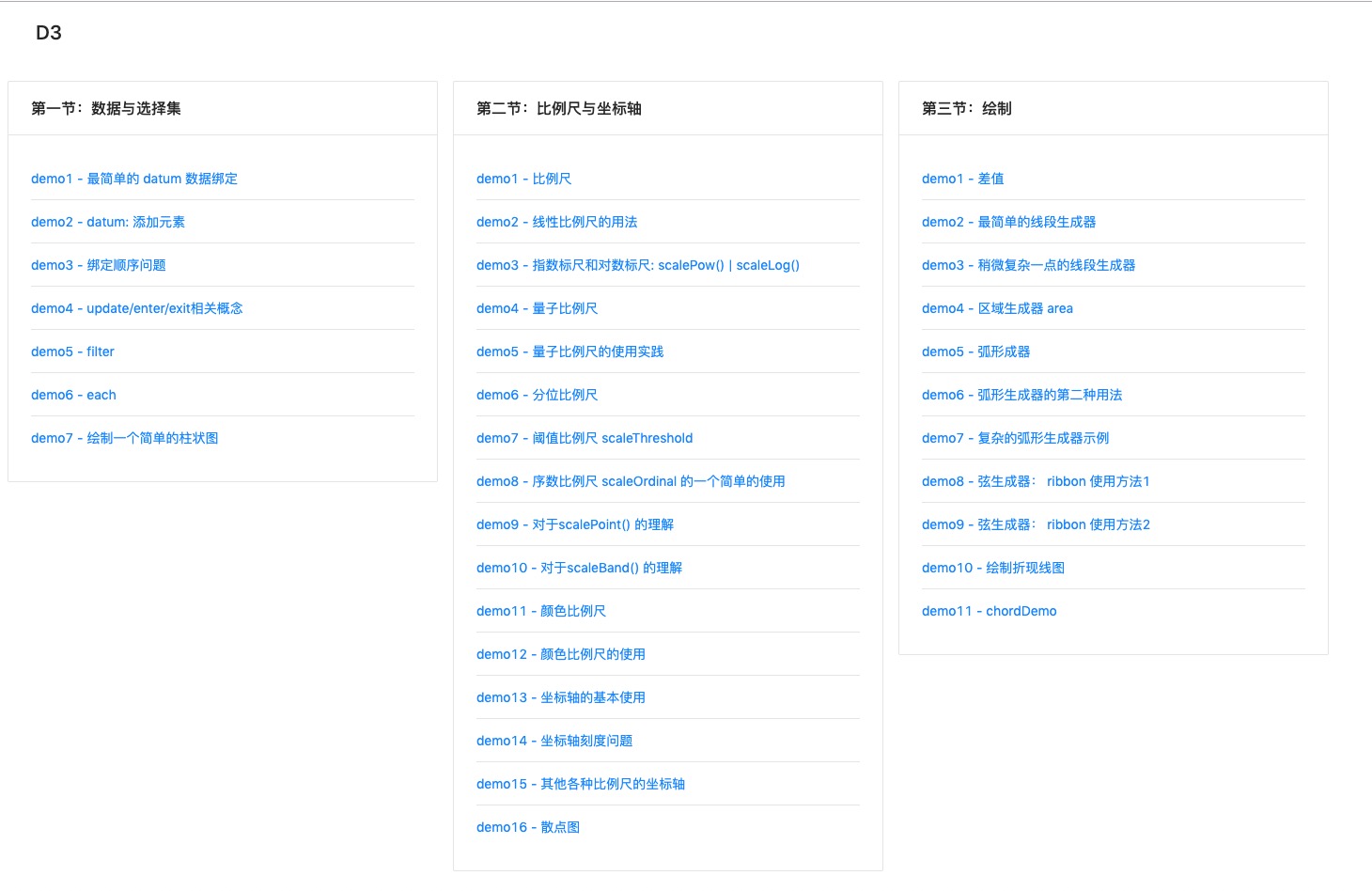Open demo5 filter link
Screen dimensions: 1372x891
(x=72, y=352)
